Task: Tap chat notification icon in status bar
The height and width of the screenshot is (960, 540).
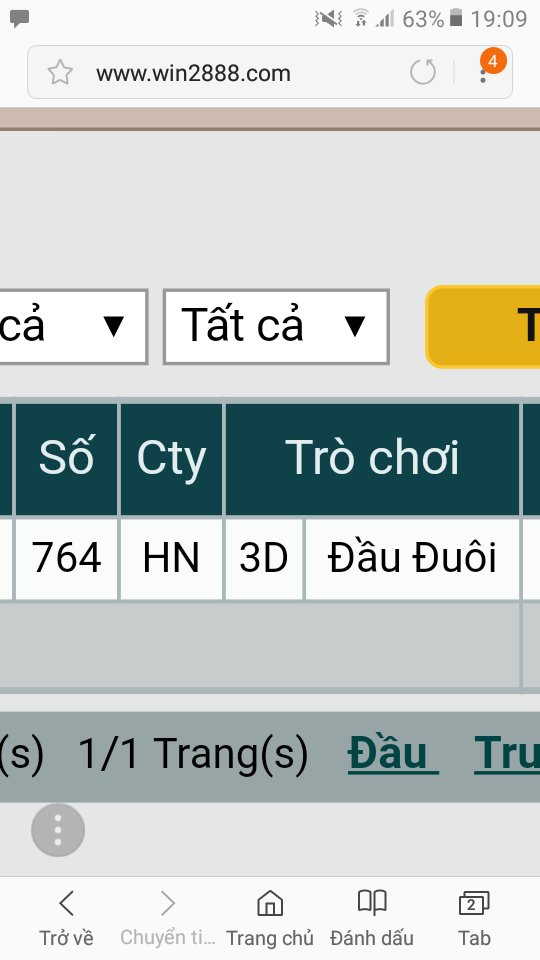Action: [20, 19]
